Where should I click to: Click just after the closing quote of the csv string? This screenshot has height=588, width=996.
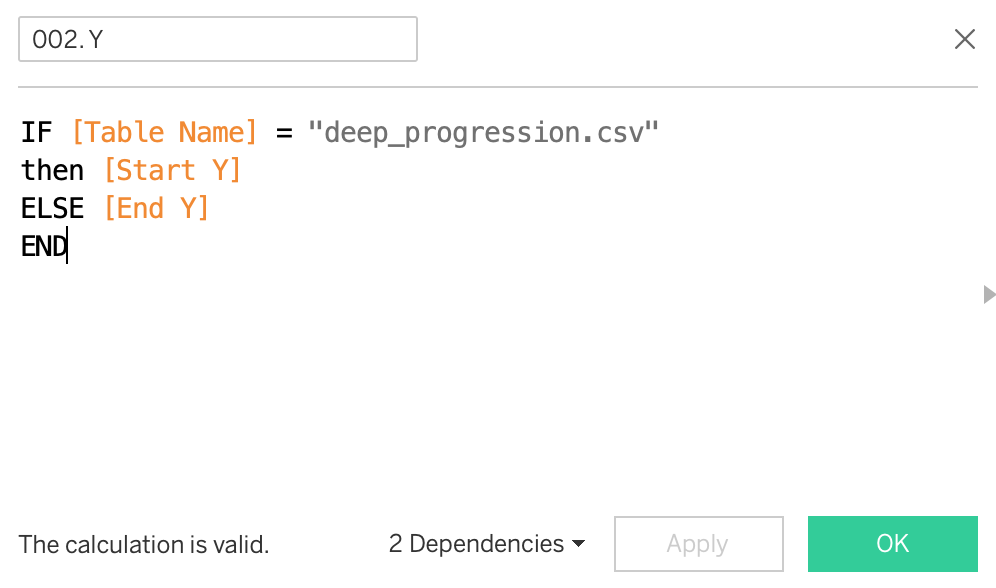[663, 132]
